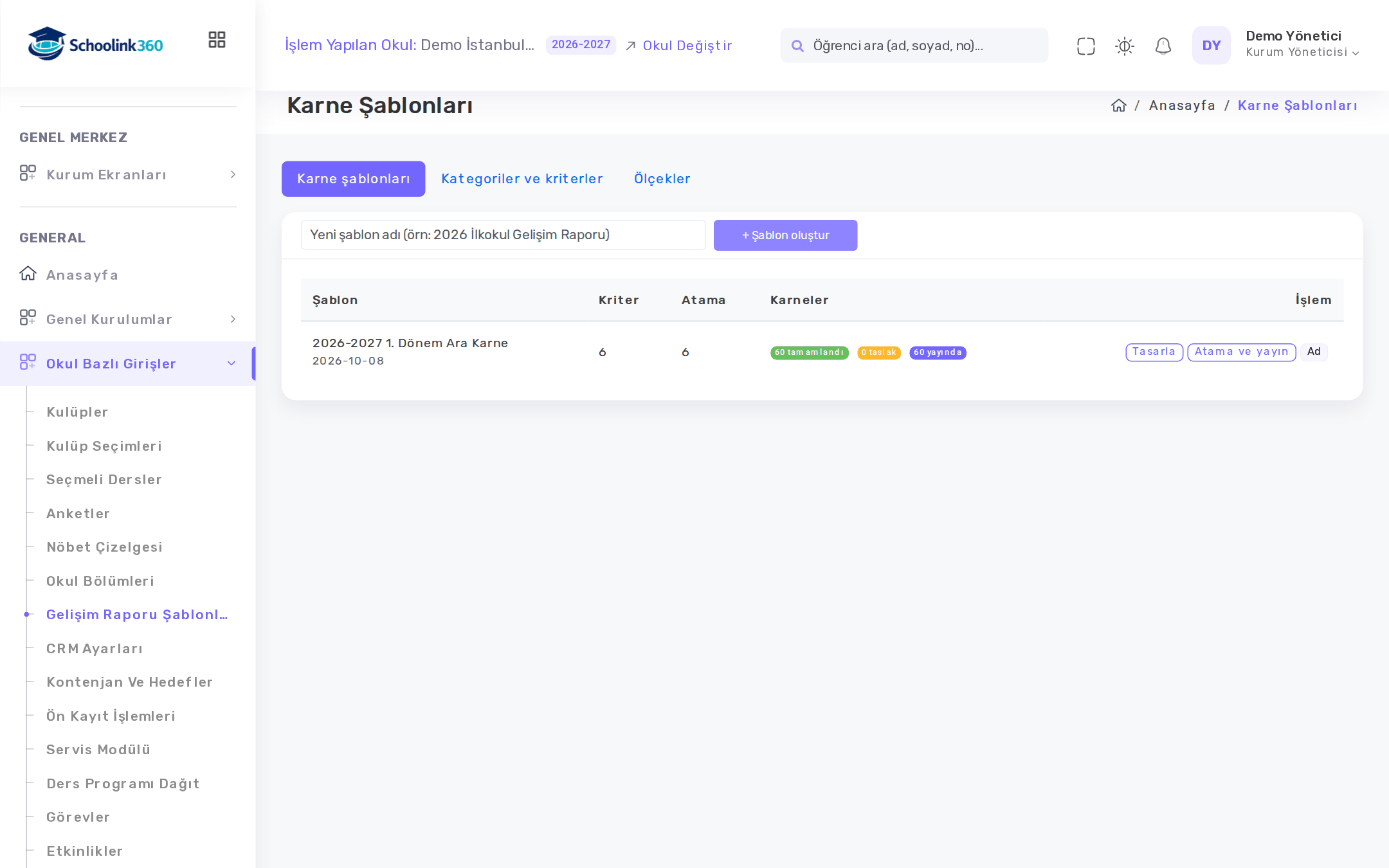
Task: Open Kulüp Seçimleri in the sidebar
Action: 104,446
